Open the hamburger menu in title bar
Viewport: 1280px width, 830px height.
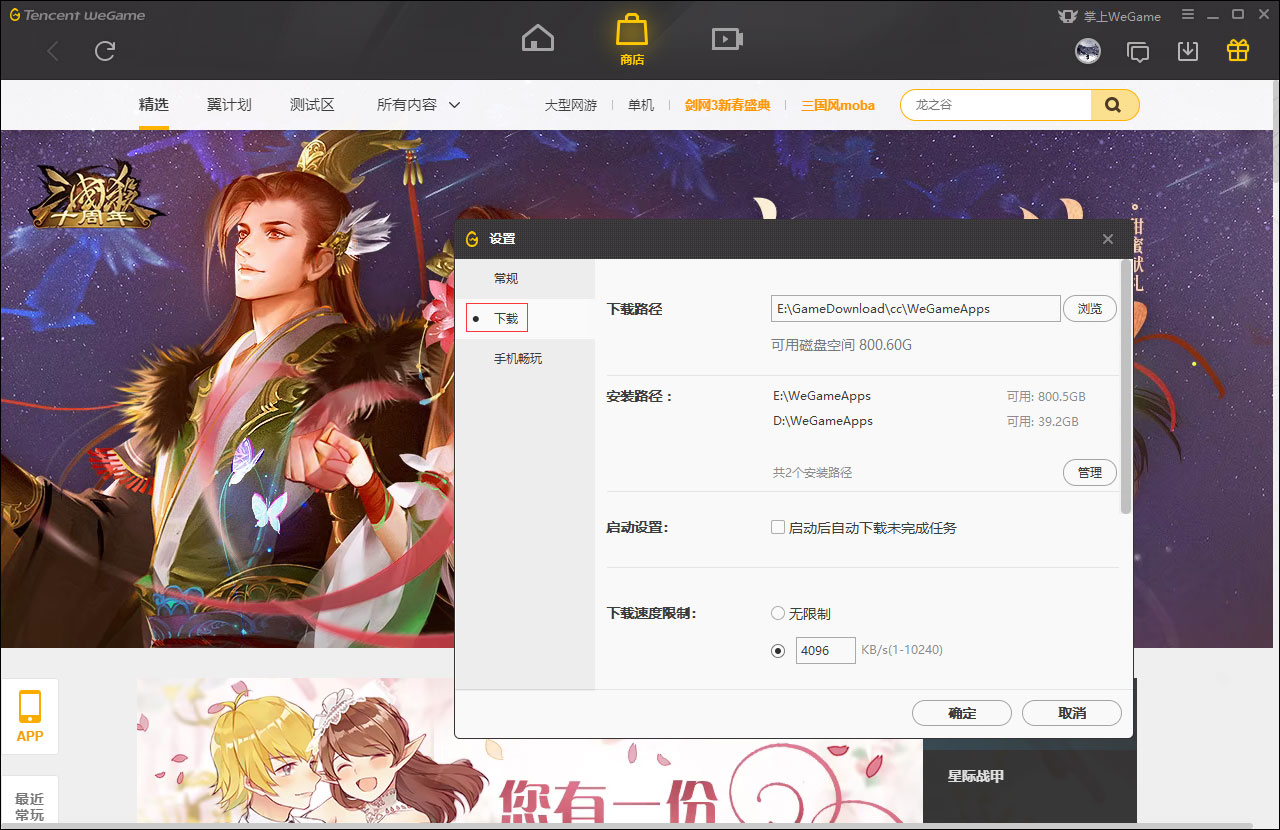pyautogui.click(x=1186, y=15)
